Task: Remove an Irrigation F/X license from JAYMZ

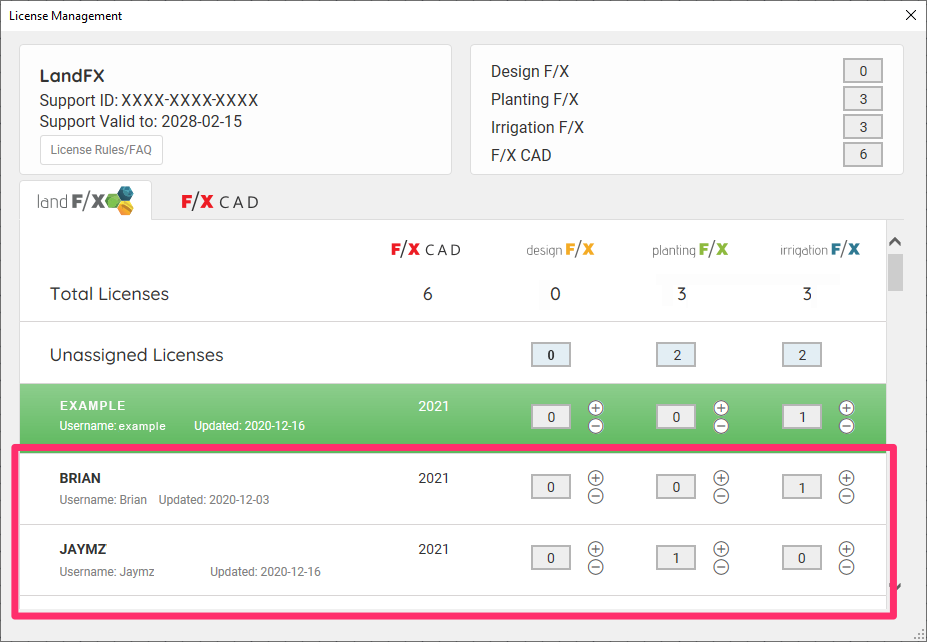Action: [847, 568]
